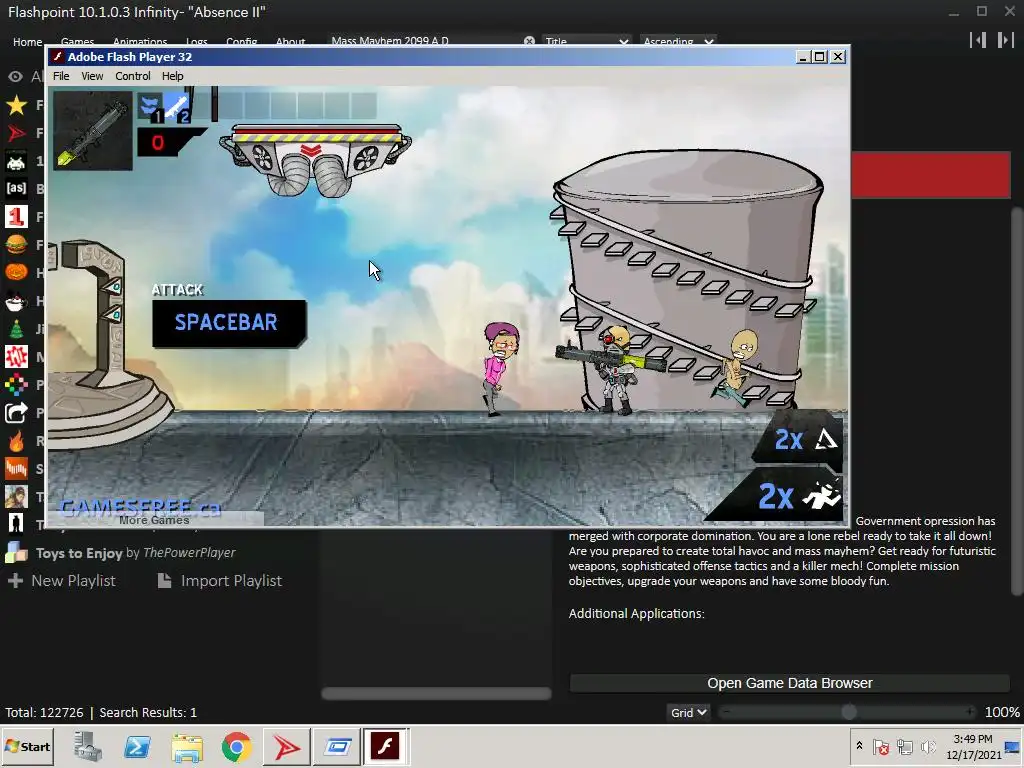Open Server Manager from taskbar
Viewport: 1024px width, 768px height.
88,746
